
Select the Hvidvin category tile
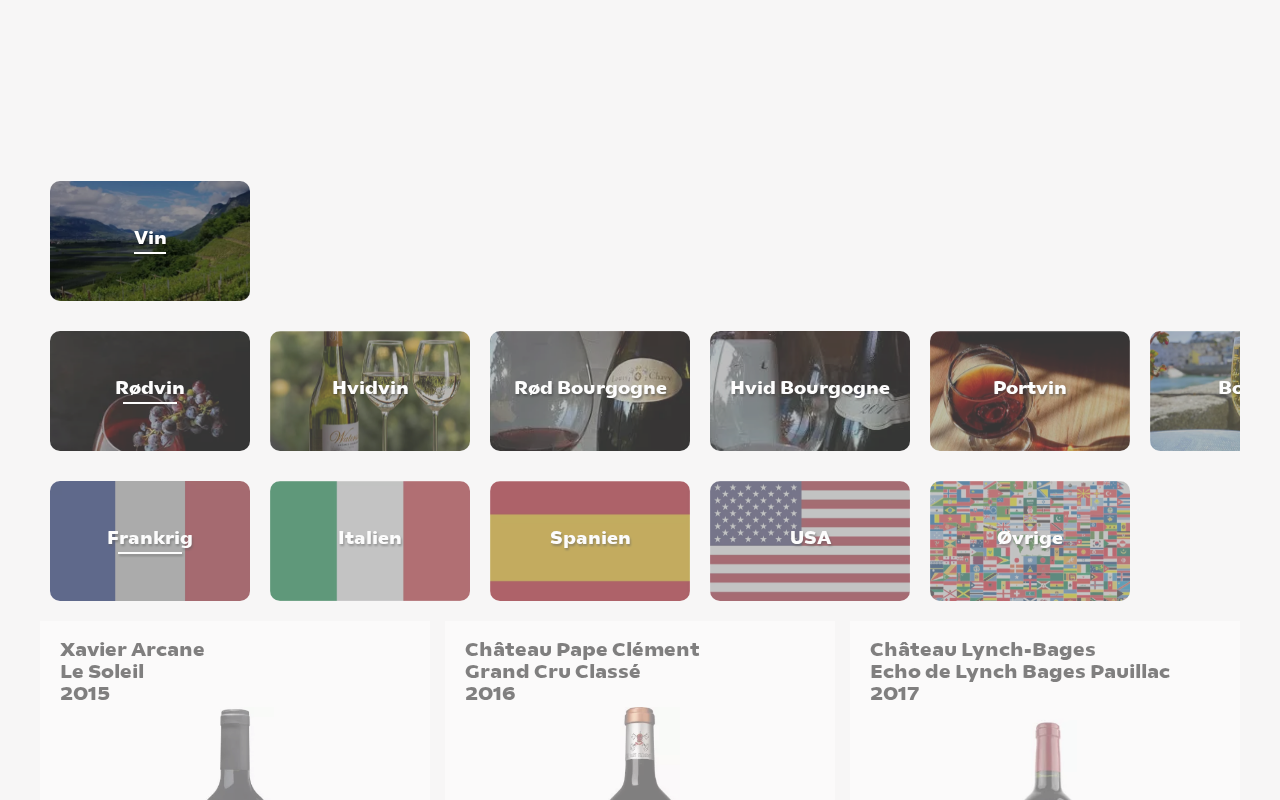(370, 391)
